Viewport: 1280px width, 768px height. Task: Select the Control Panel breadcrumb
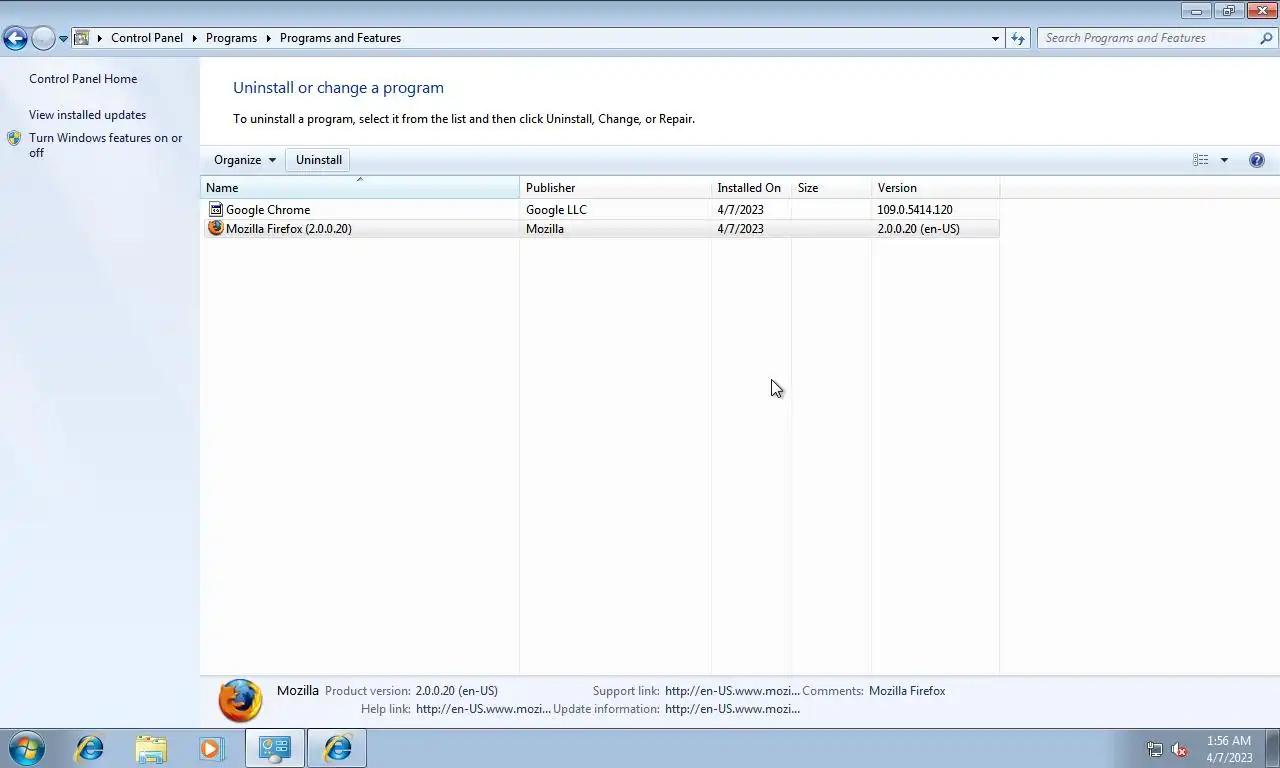pos(147,38)
